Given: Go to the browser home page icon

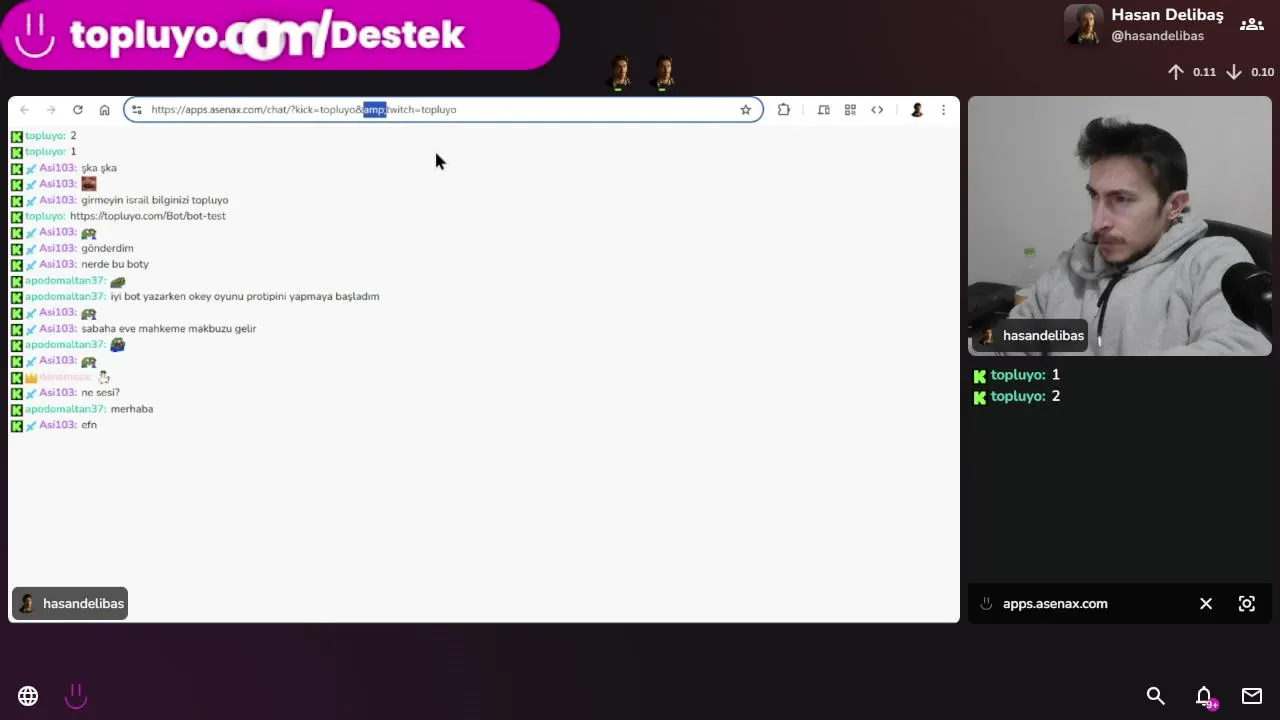Looking at the screenshot, I should [104, 110].
